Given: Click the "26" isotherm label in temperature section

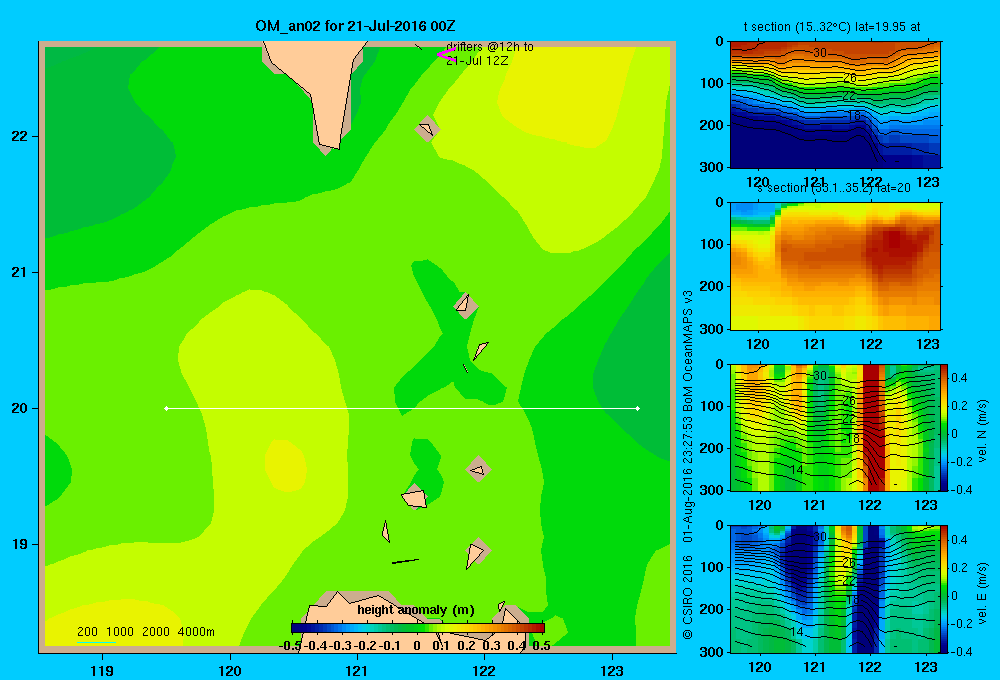Looking at the screenshot, I should [x=849, y=78].
